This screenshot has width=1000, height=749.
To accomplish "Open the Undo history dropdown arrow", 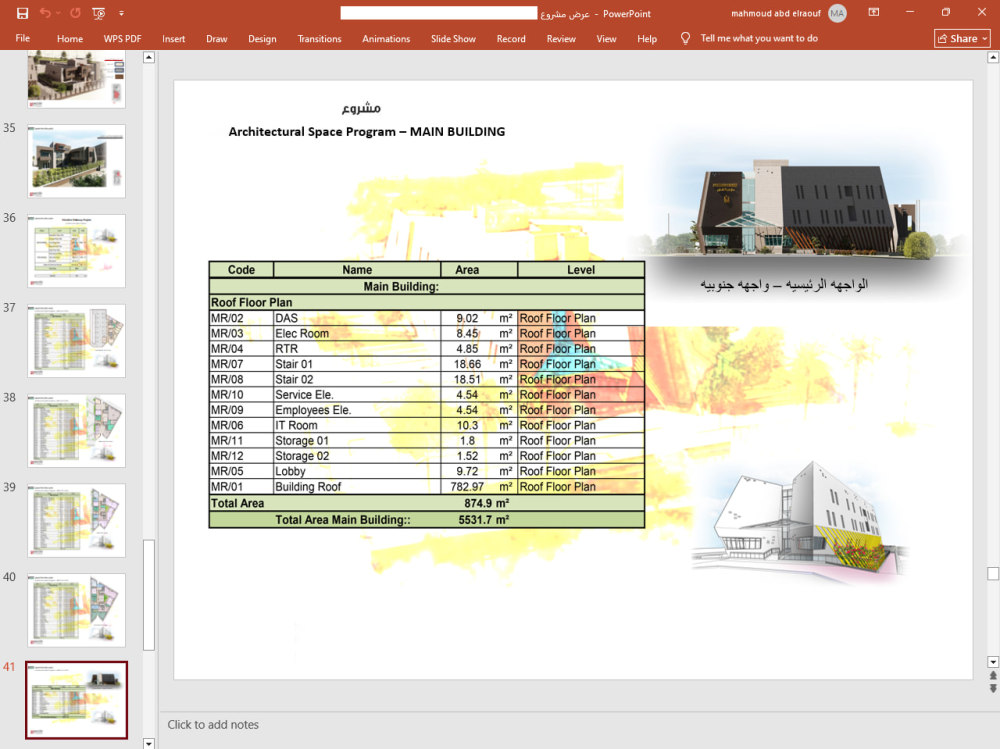I will click(58, 13).
